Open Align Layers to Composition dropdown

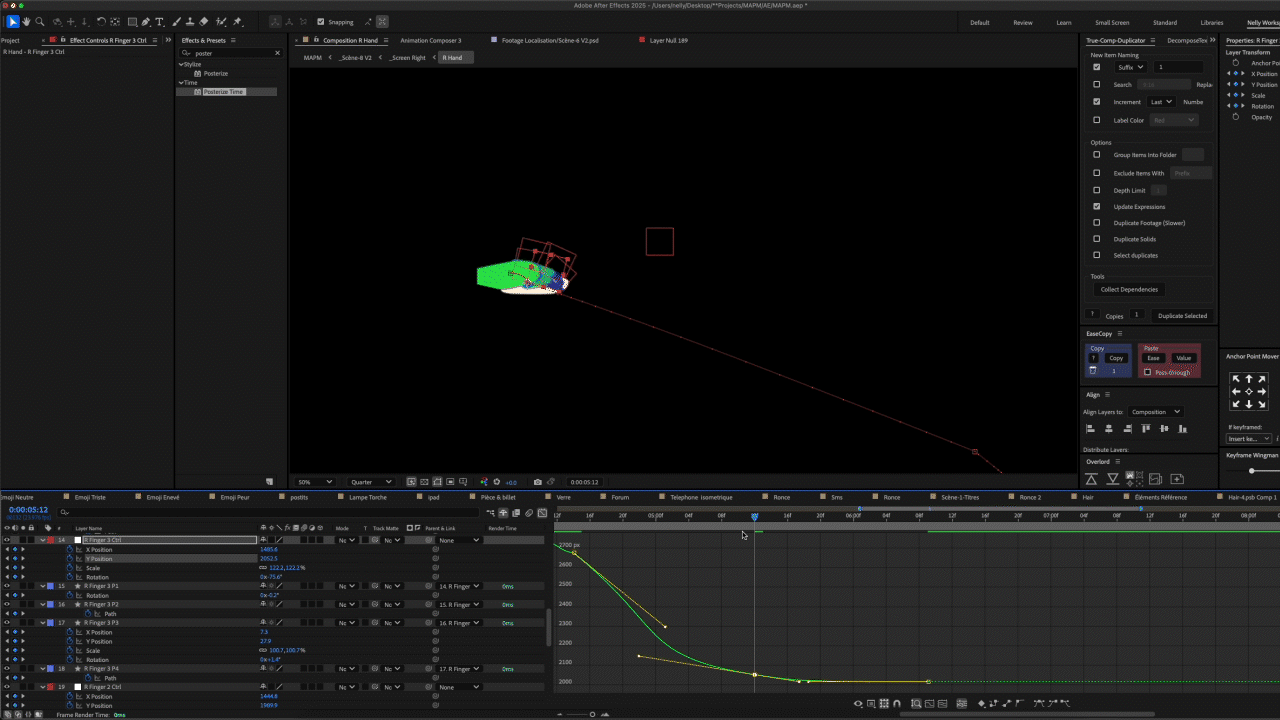point(1156,412)
